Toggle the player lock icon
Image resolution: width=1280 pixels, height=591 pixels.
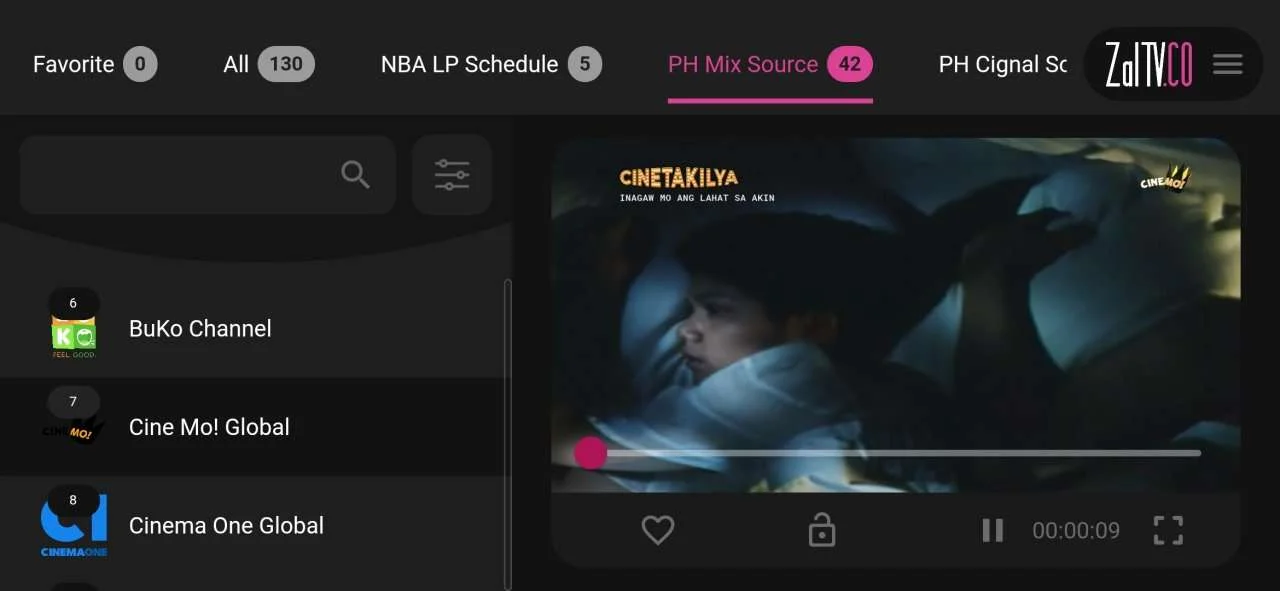821,530
